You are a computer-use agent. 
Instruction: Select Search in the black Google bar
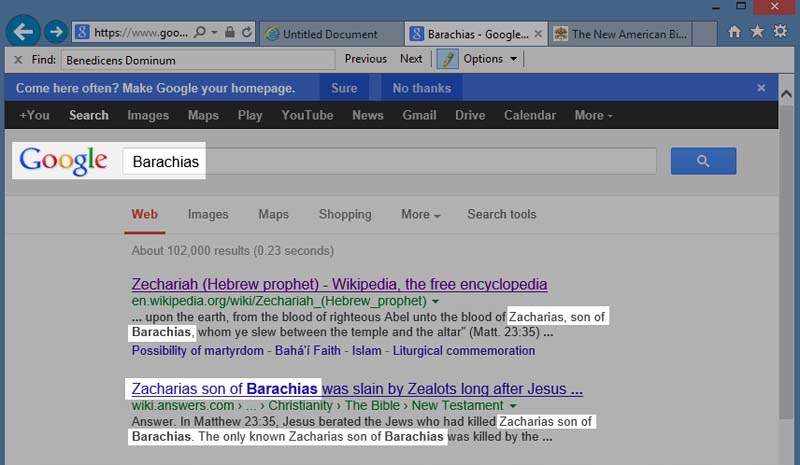[x=89, y=115]
